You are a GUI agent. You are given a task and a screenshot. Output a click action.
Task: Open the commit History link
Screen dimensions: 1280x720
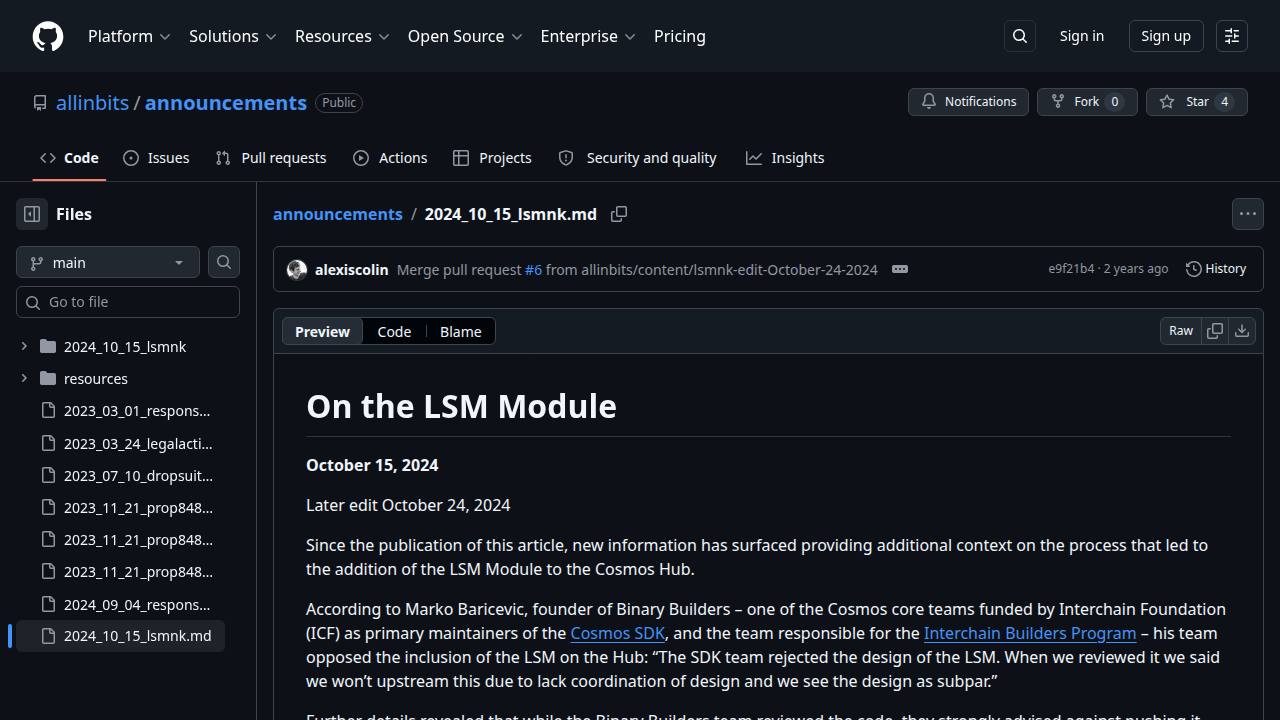1216,269
